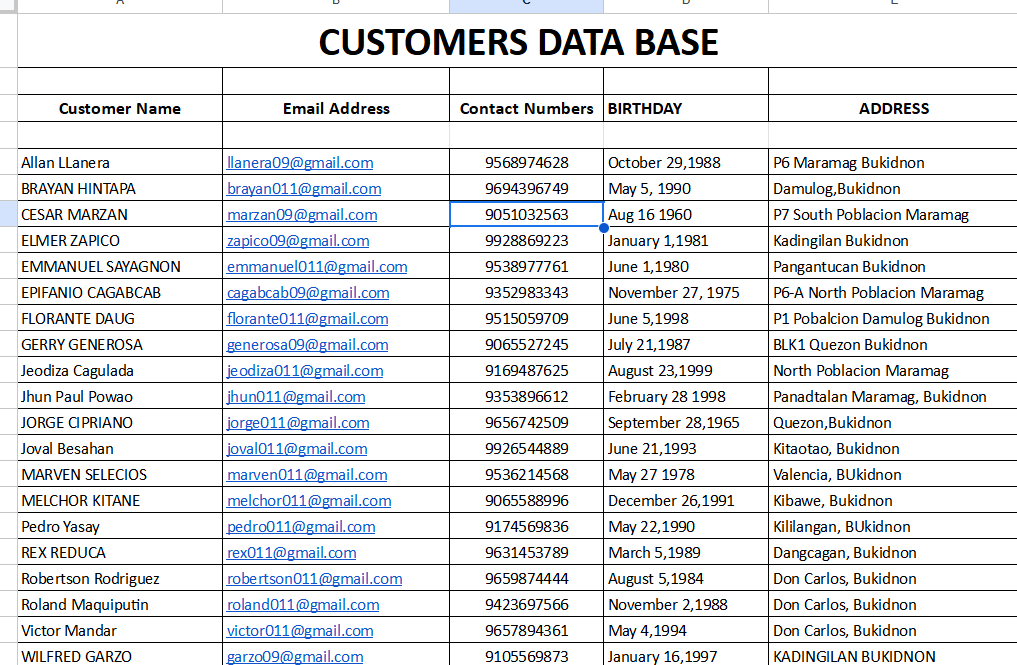The image size is (1017, 665).
Task: Select the Robertson Rodriguez name cell
Action: click(x=120, y=577)
